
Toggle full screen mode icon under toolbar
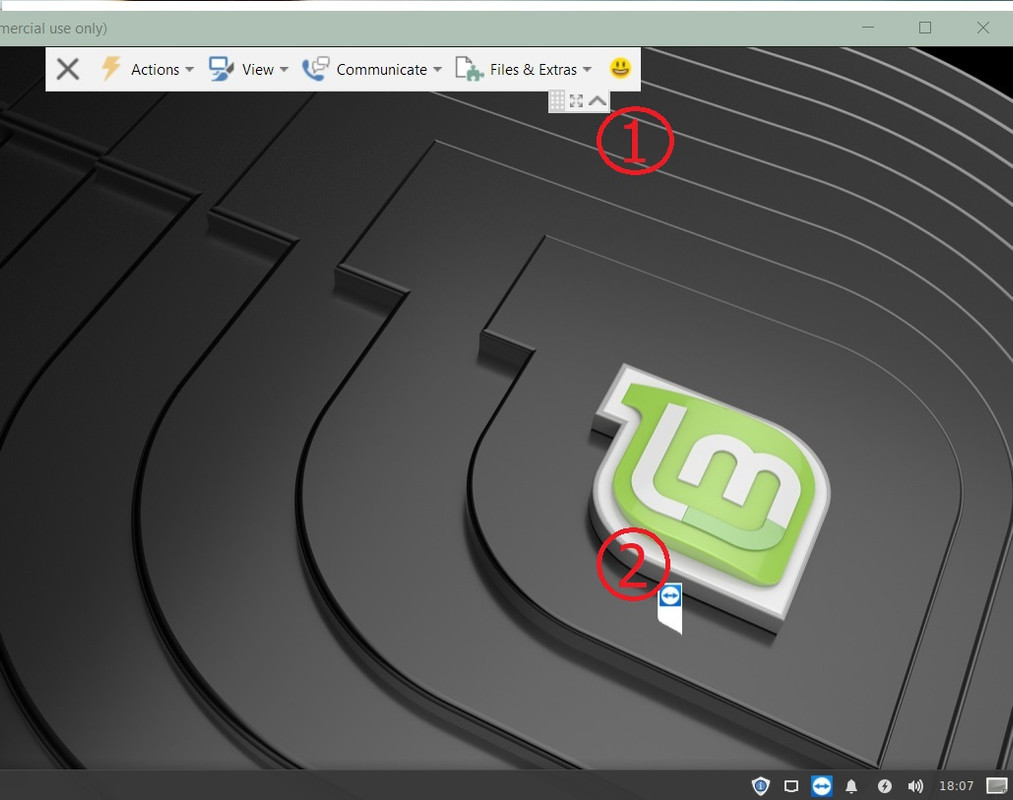pos(576,101)
